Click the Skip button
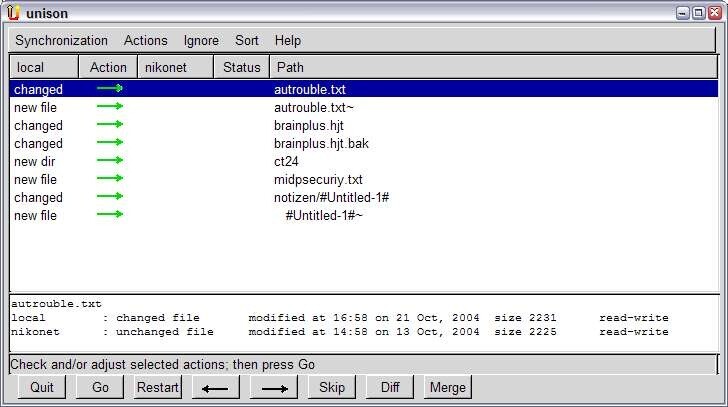Screen dimensions: 728x407 coord(332,387)
